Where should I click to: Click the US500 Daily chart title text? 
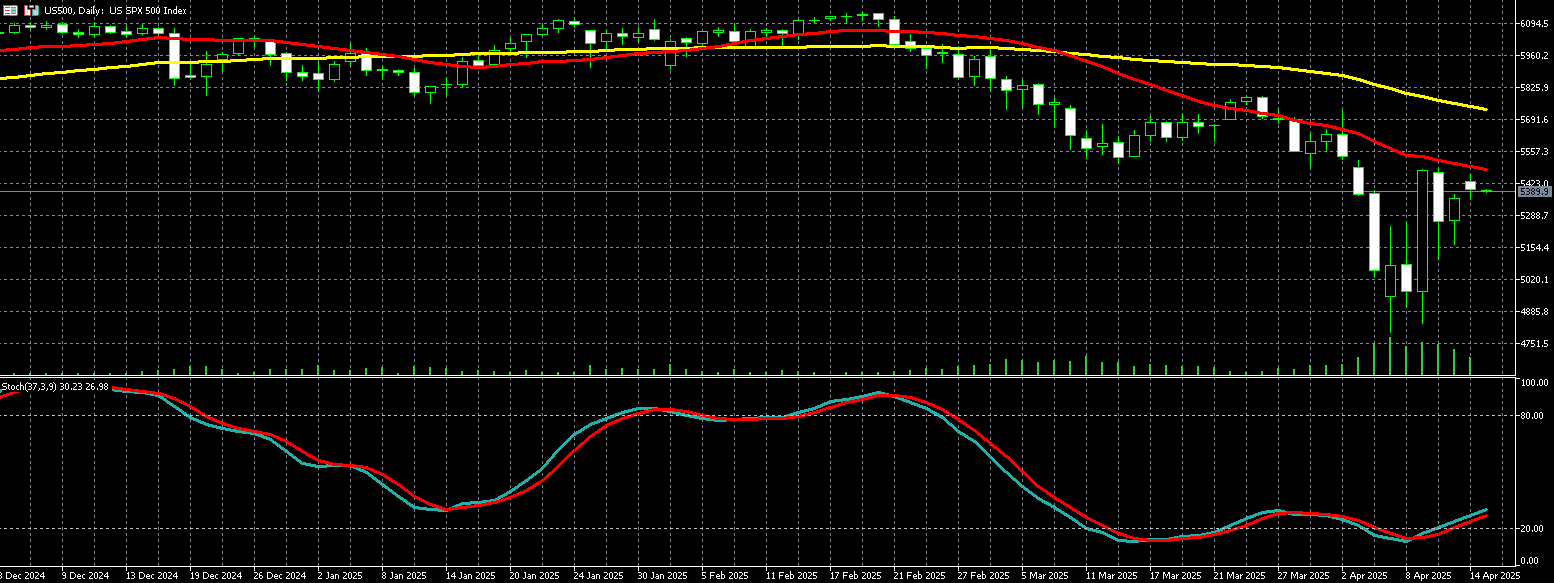tap(109, 10)
